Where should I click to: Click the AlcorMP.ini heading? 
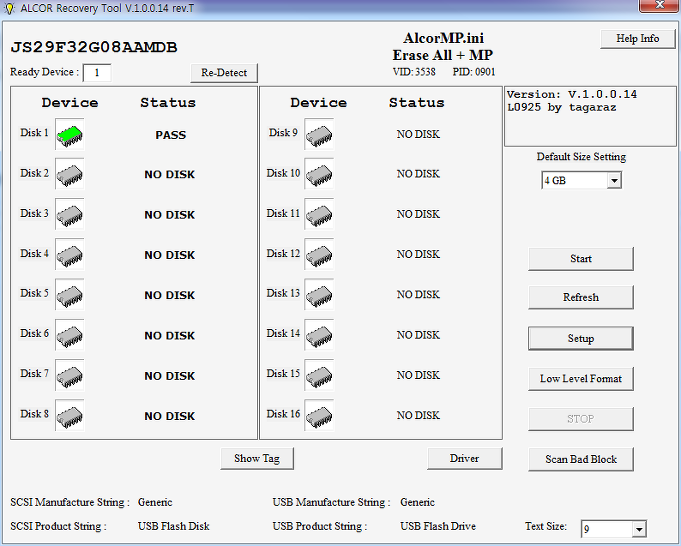(x=443, y=38)
